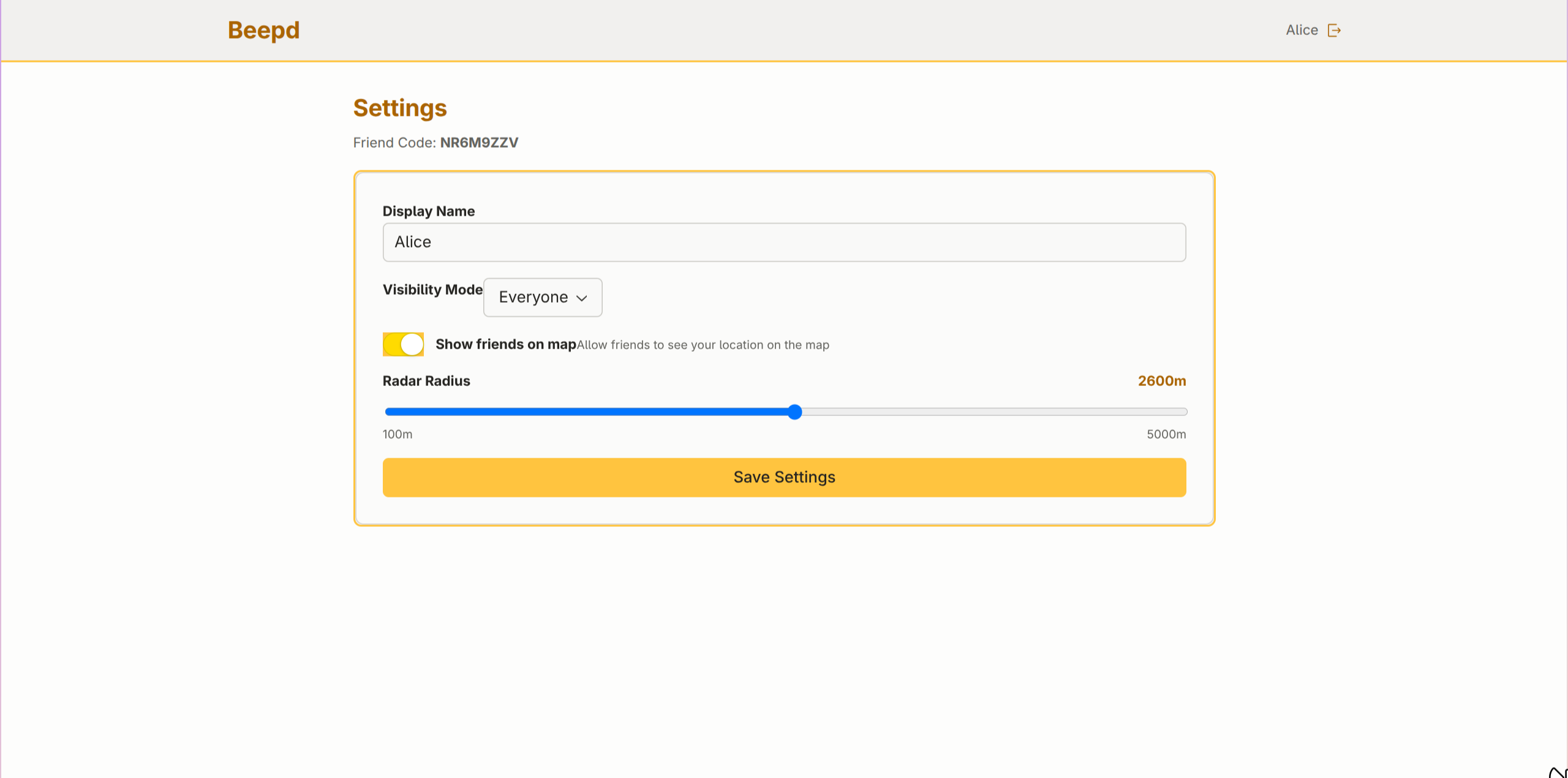Click the Visibility Mode label

point(432,290)
